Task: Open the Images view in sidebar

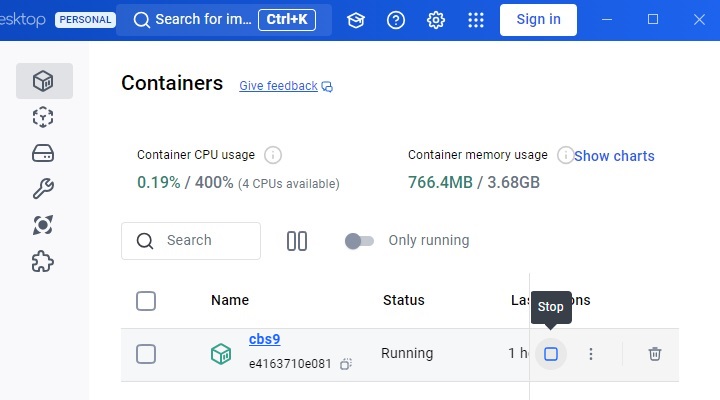Action: tap(43, 117)
